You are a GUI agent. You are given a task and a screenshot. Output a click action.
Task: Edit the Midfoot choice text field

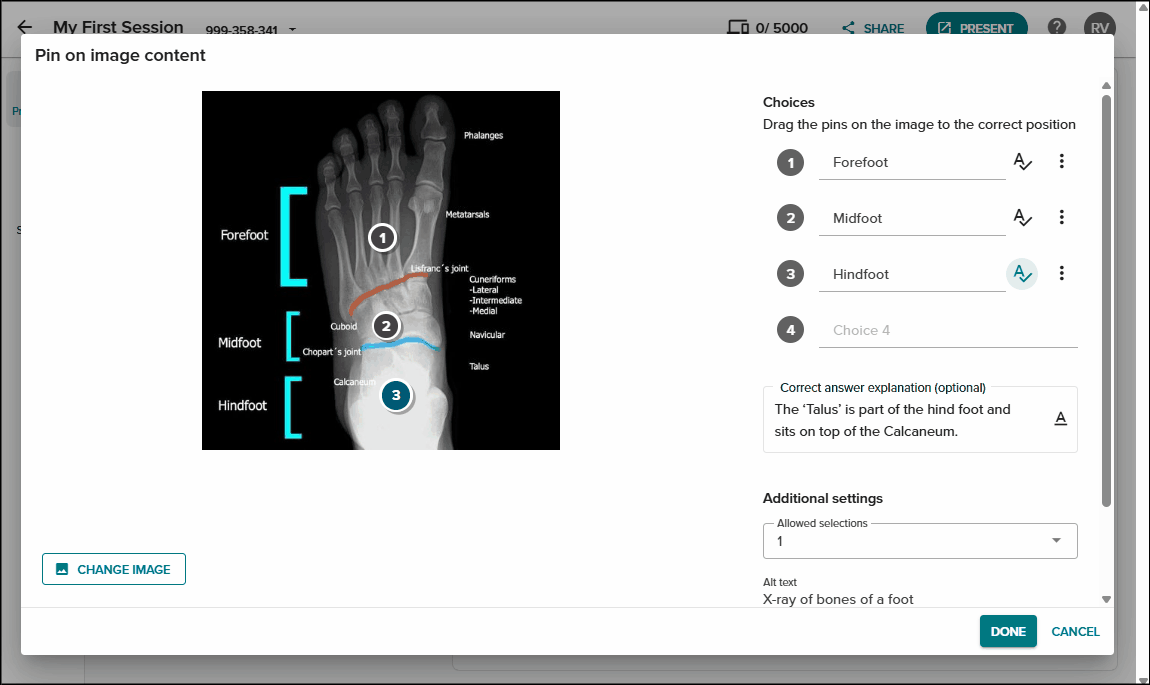(912, 219)
